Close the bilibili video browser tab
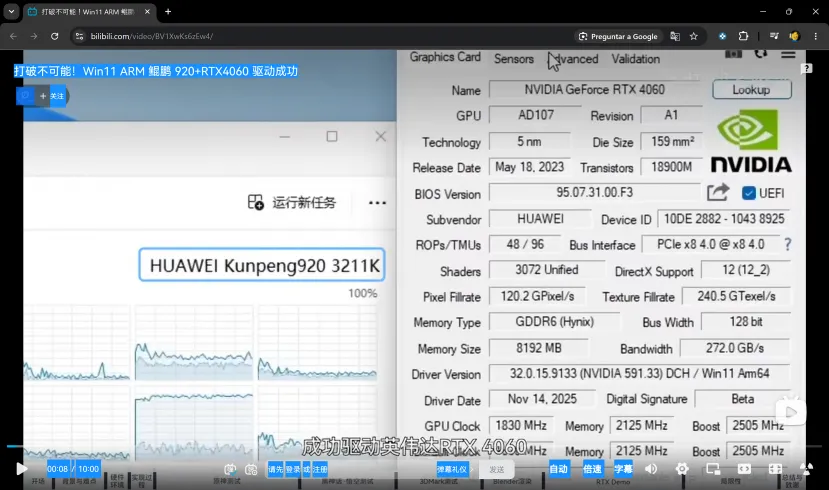 148,12
